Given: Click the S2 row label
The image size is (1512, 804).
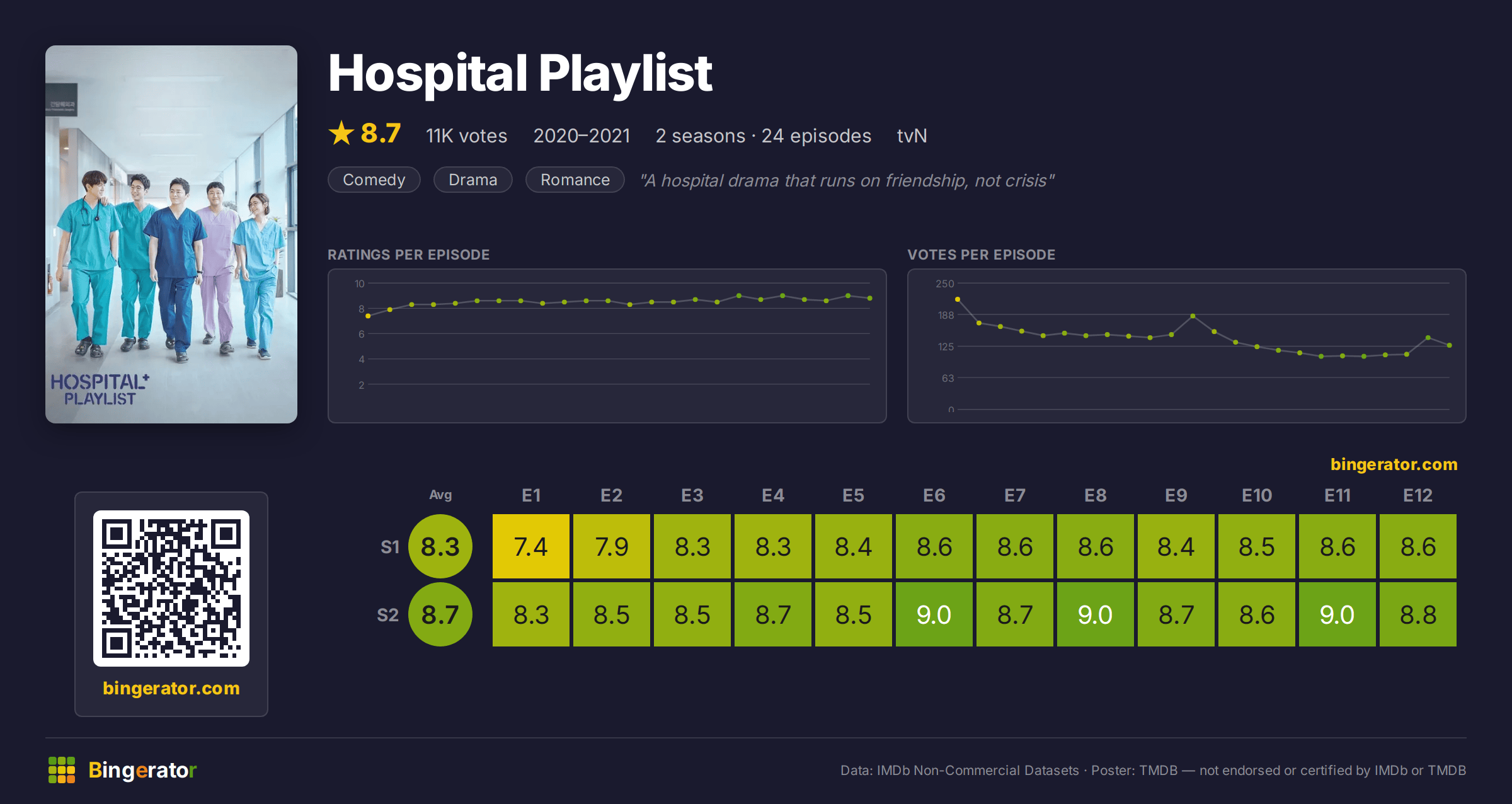Looking at the screenshot, I should tap(388, 615).
